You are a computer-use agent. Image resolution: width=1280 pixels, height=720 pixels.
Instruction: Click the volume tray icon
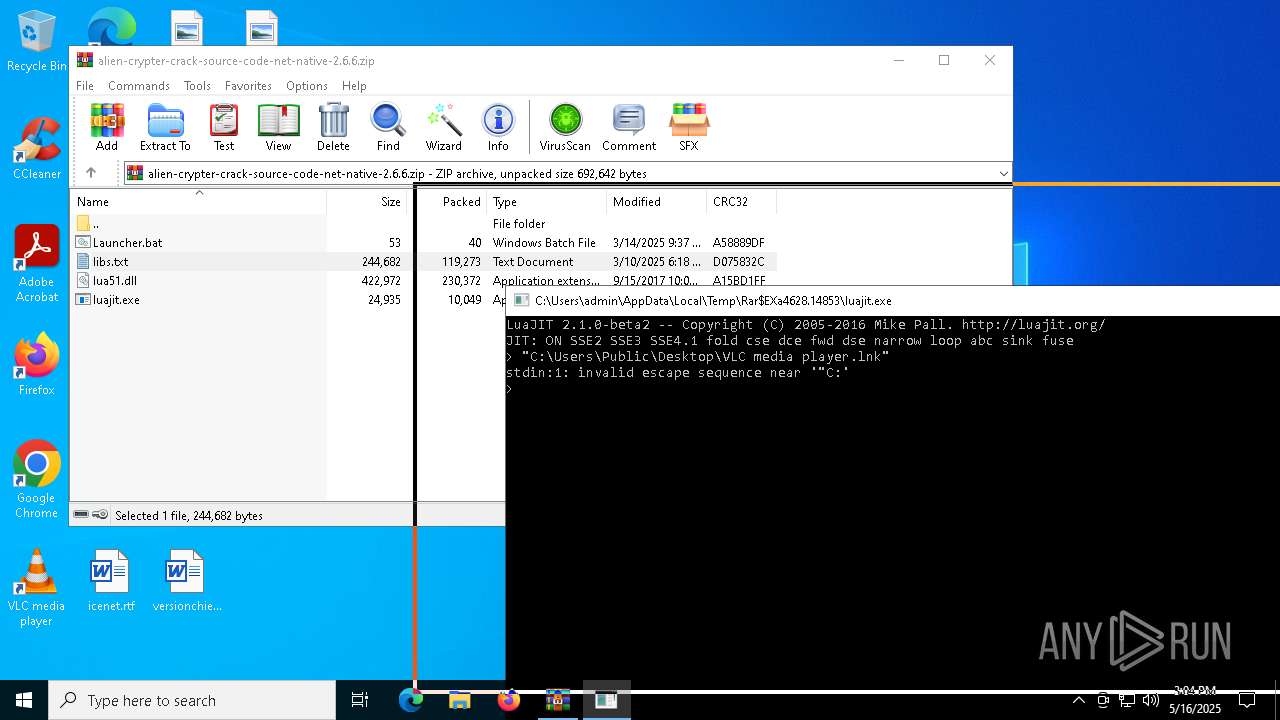coord(1150,700)
